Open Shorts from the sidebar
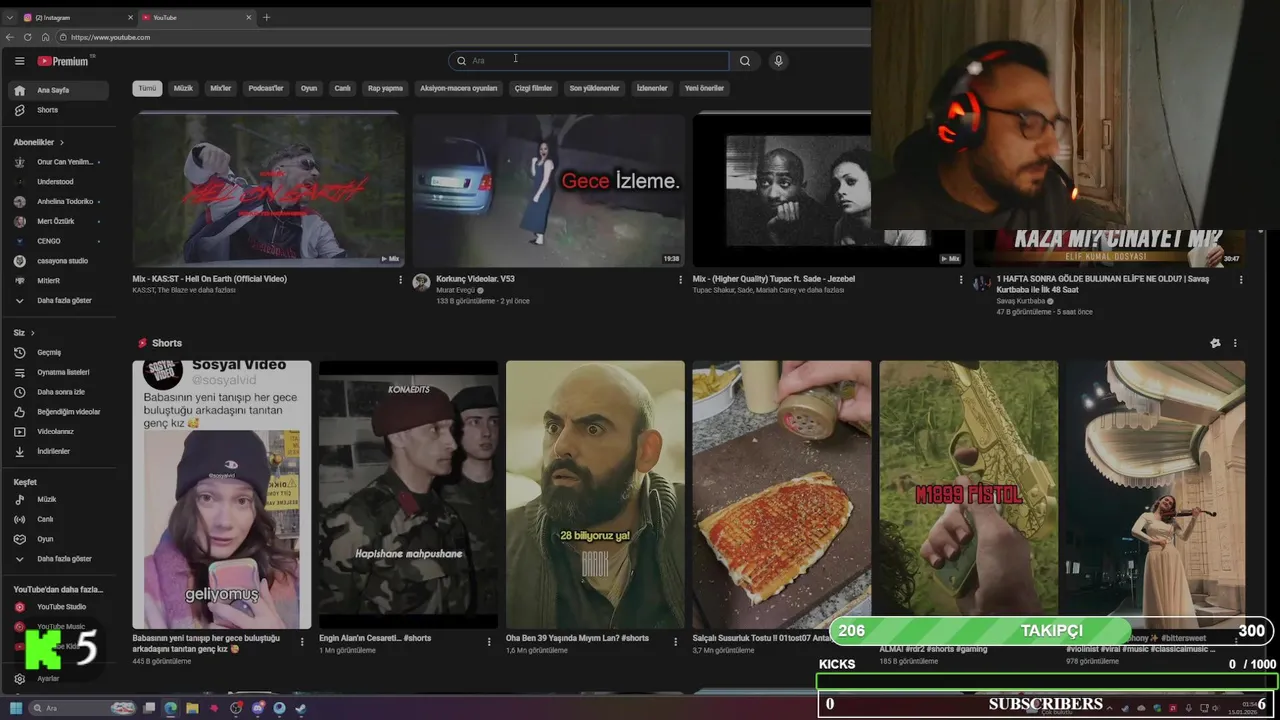 tap(58, 110)
